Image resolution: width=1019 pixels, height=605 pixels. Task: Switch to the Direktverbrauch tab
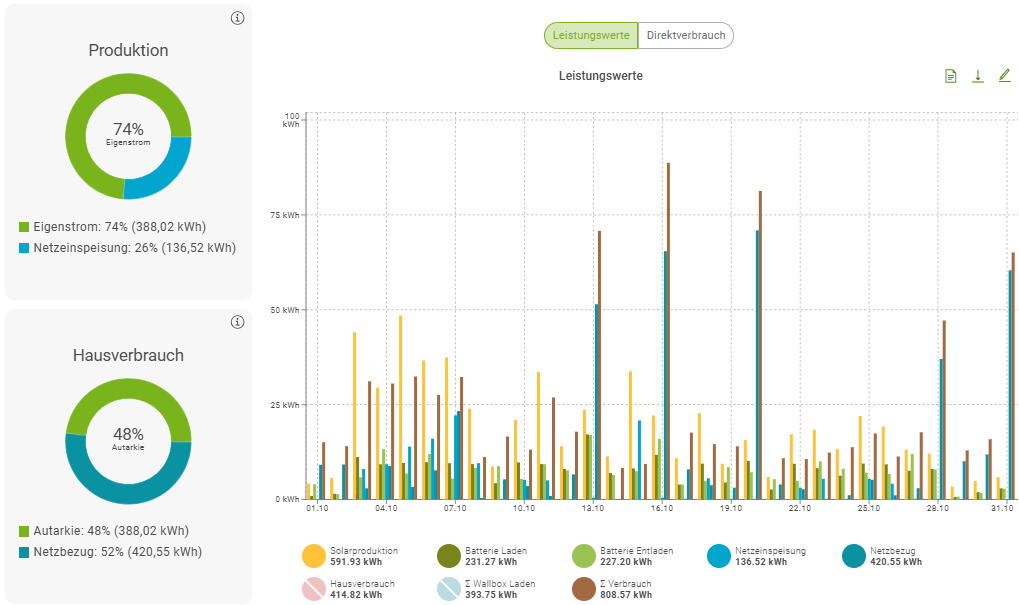pyautogui.click(x=685, y=36)
